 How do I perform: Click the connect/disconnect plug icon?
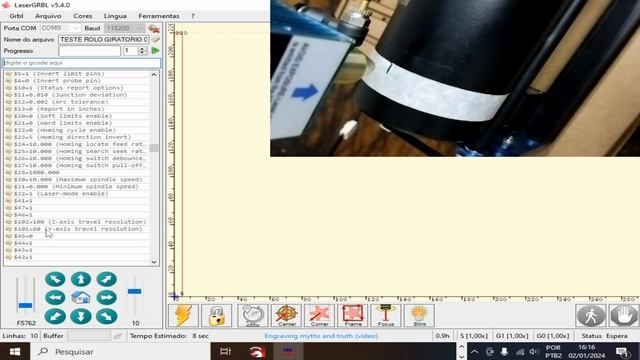[x=154, y=28]
